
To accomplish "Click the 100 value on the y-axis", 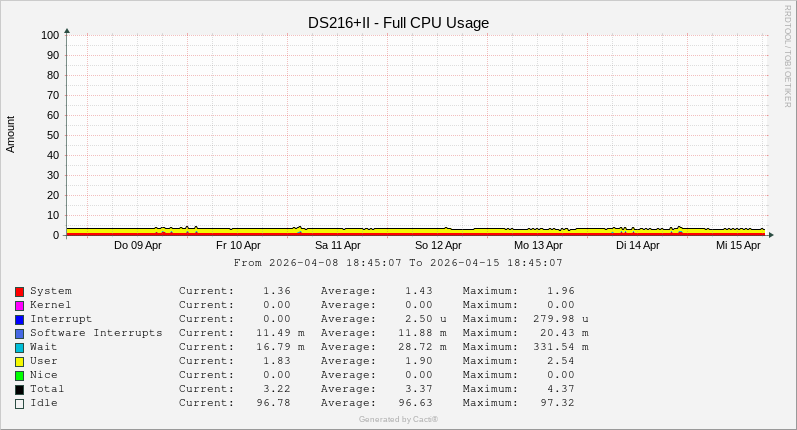I will pos(50,35).
